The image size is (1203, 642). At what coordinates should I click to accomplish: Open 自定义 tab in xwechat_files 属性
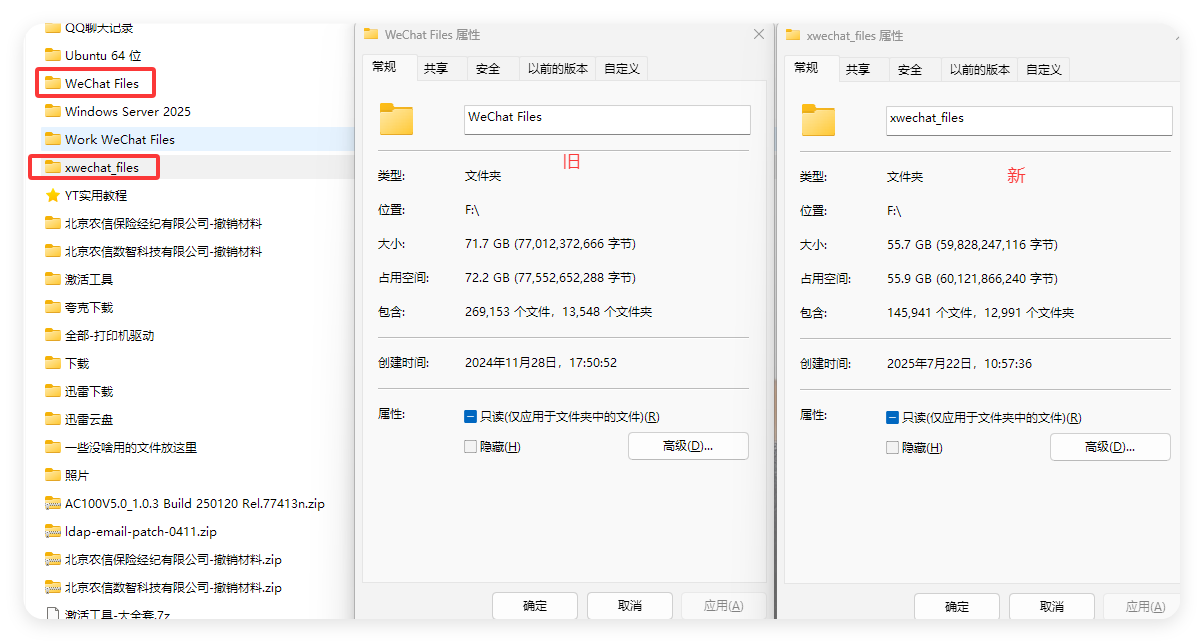click(1043, 70)
